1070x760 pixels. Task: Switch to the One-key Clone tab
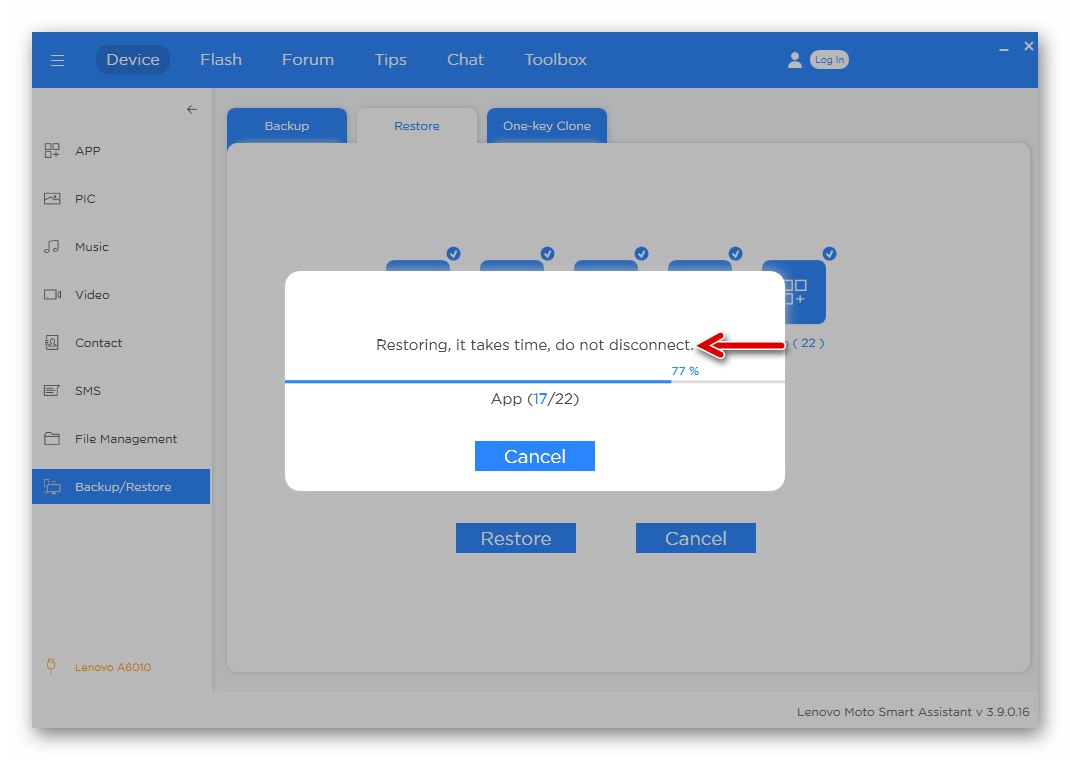pyautogui.click(x=547, y=126)
